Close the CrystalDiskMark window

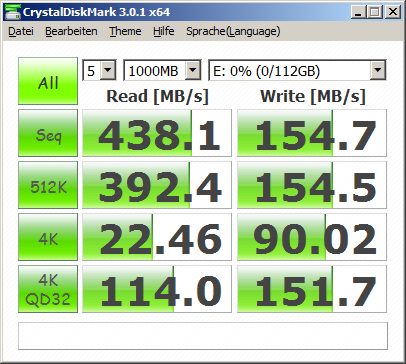pos(393,12)
